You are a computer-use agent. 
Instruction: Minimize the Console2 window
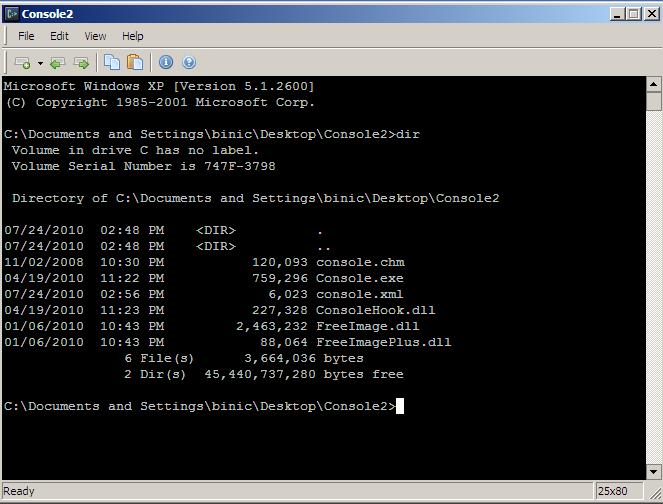(x=617, y=14)
